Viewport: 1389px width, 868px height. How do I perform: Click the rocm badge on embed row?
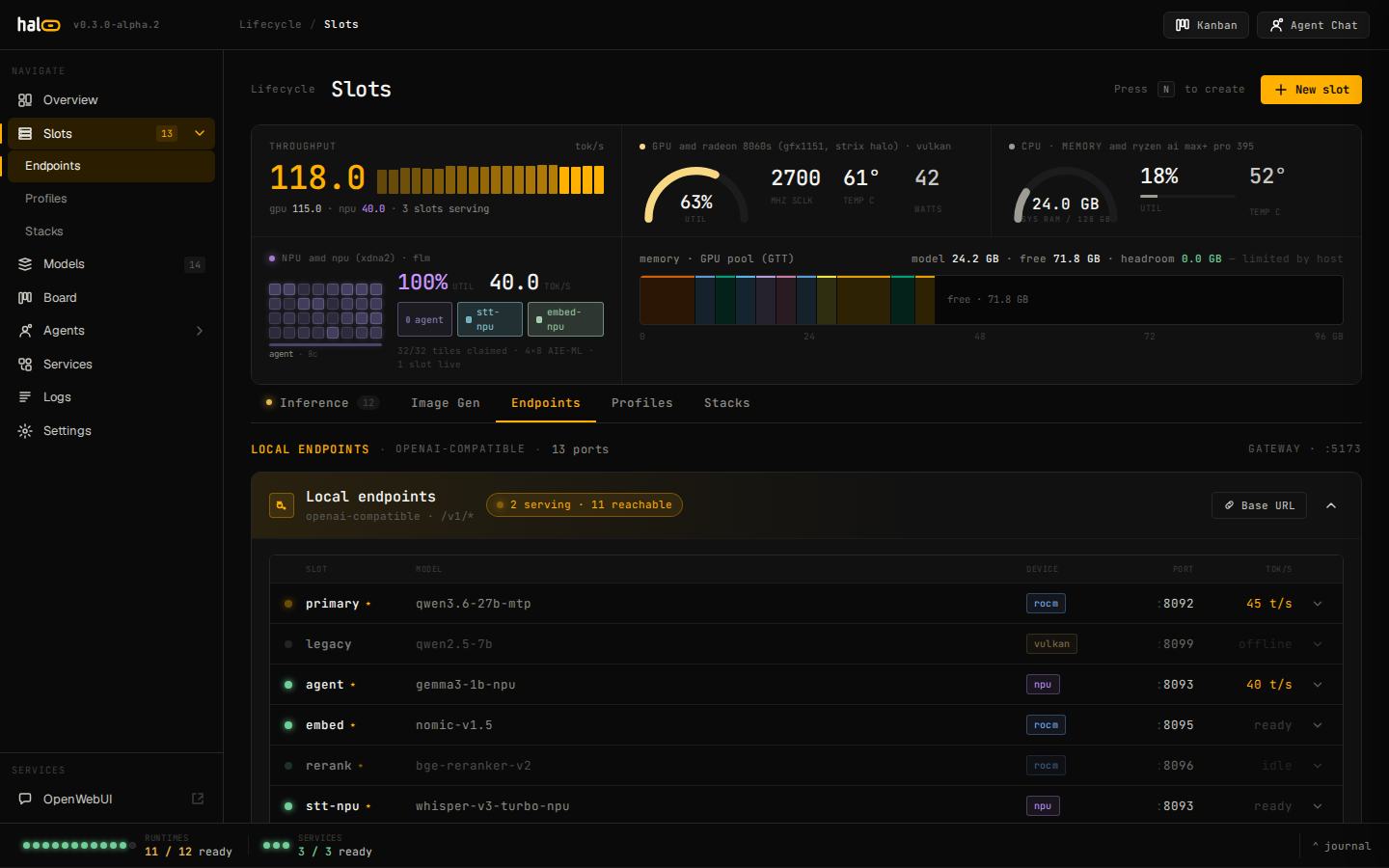(1046, 725)
